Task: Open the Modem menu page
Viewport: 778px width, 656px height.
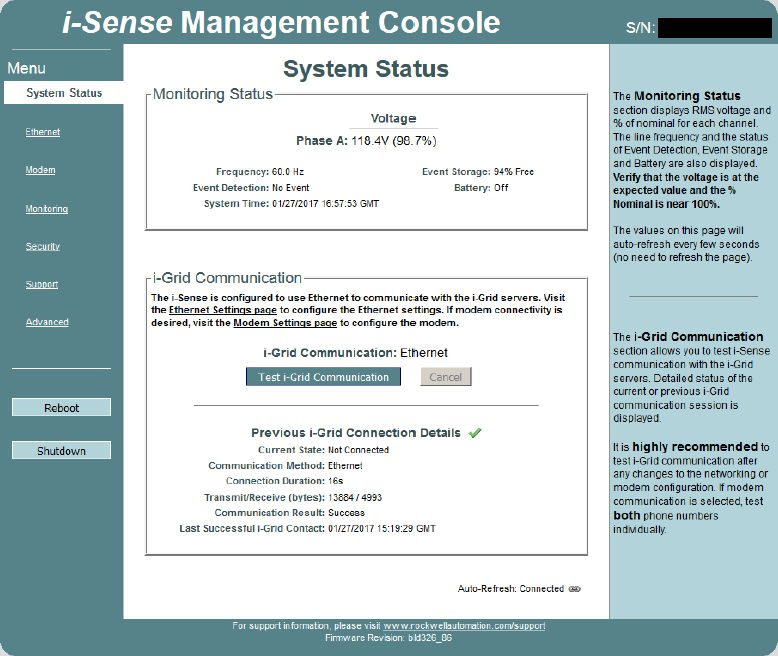Action: pyautogui.click(x=40, y=170)
